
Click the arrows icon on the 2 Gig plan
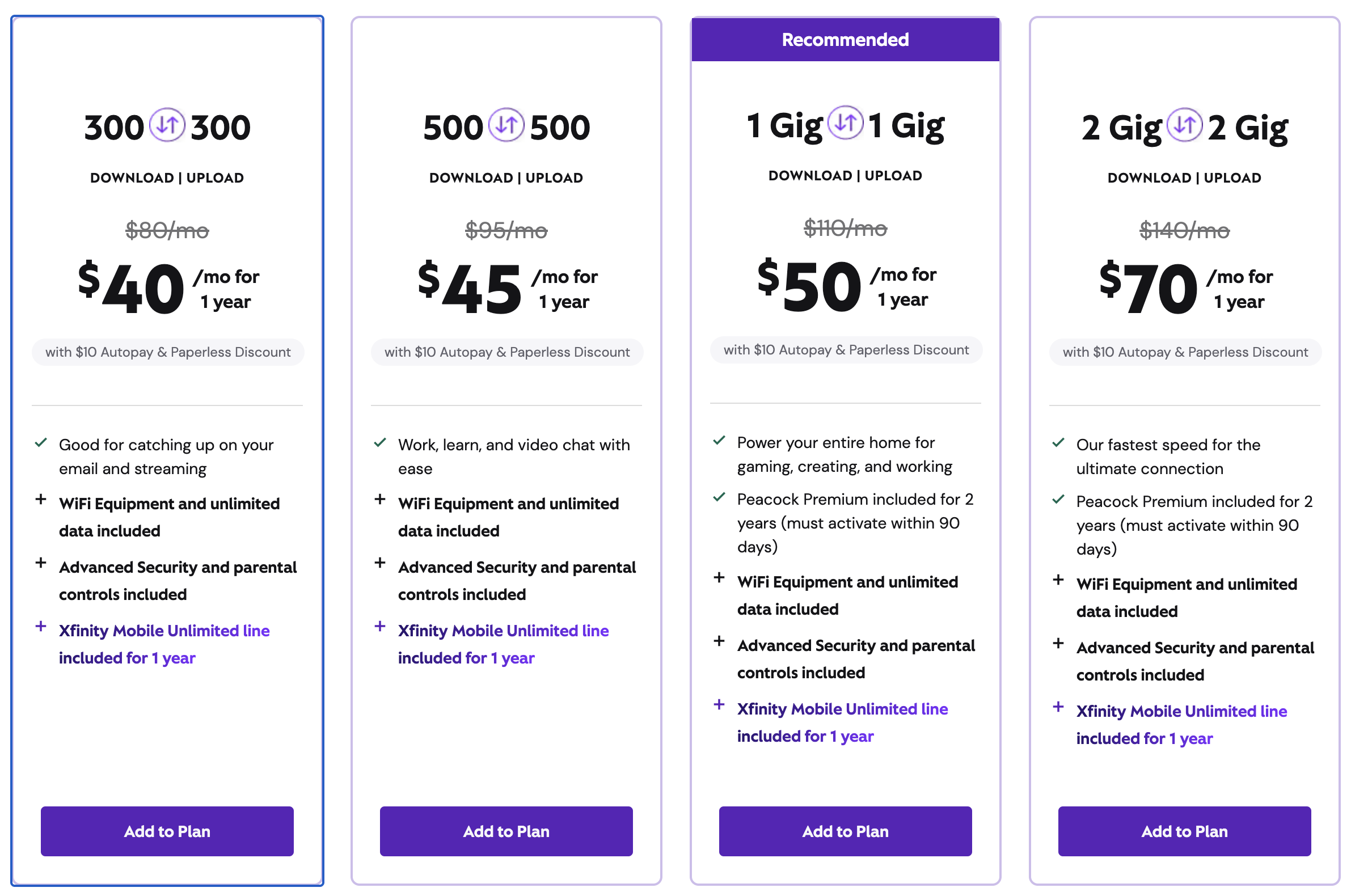pyautogui.click(x=1185, y=123)
